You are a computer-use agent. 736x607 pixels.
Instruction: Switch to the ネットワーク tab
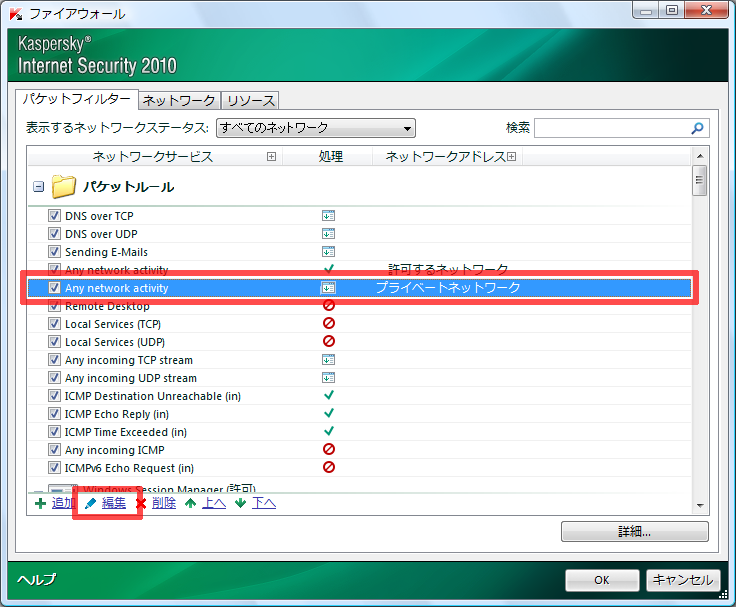(x=178, y=100)
